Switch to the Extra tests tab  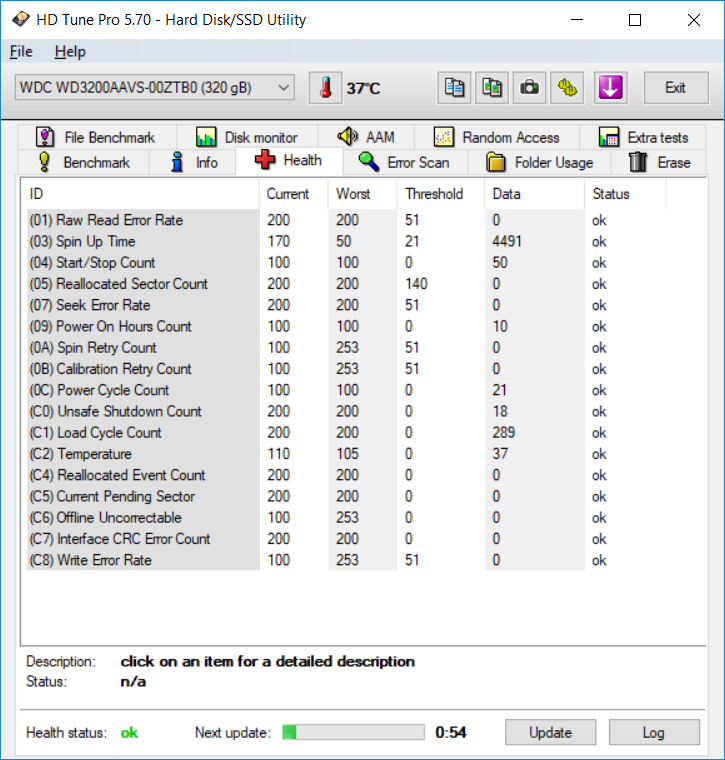[643, 137]
